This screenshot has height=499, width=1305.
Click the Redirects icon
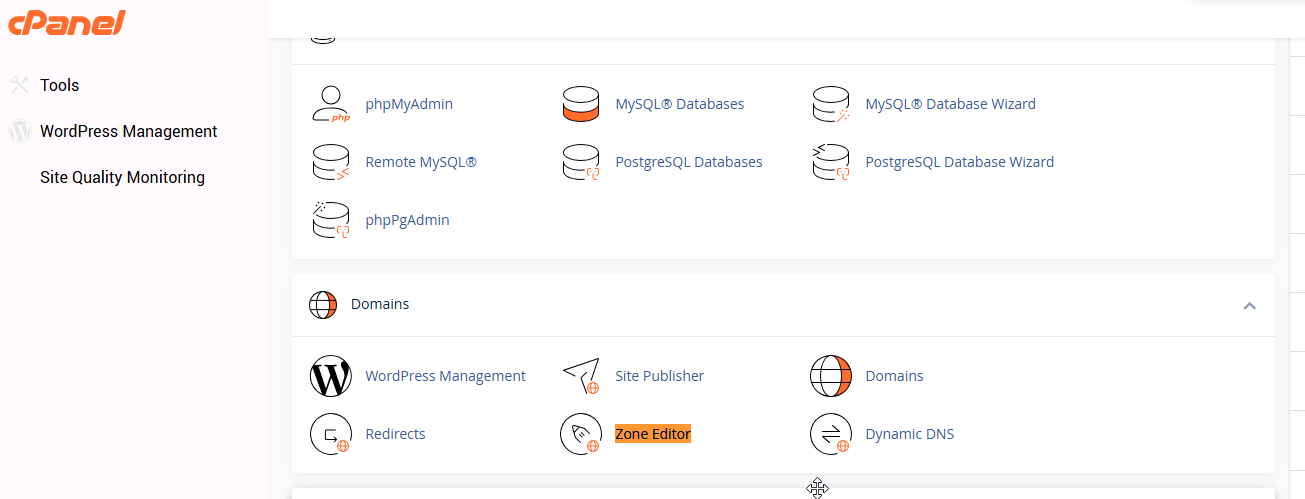click(331, 434)
